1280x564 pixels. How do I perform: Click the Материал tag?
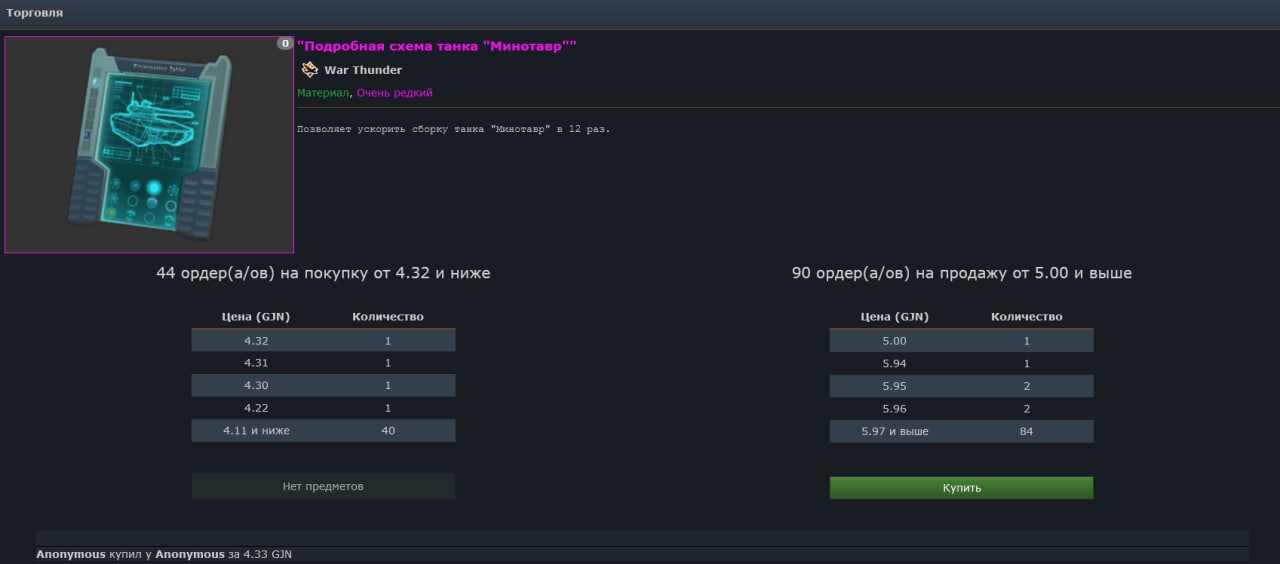323,93
